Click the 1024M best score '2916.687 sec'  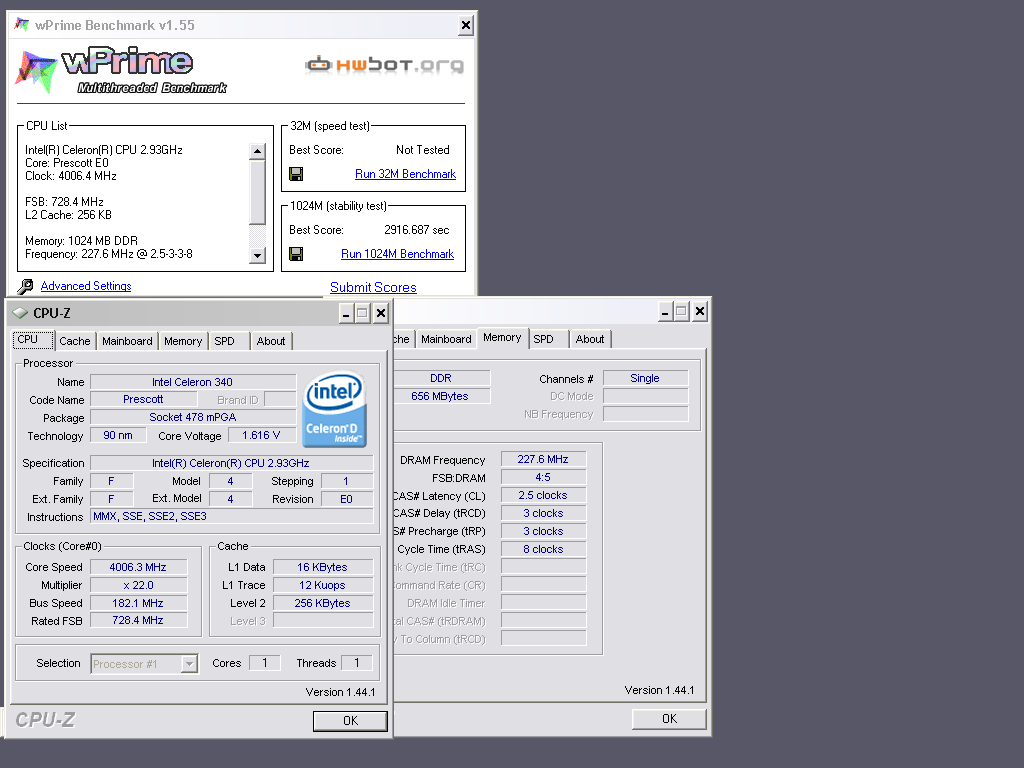[x=417, y=230]
